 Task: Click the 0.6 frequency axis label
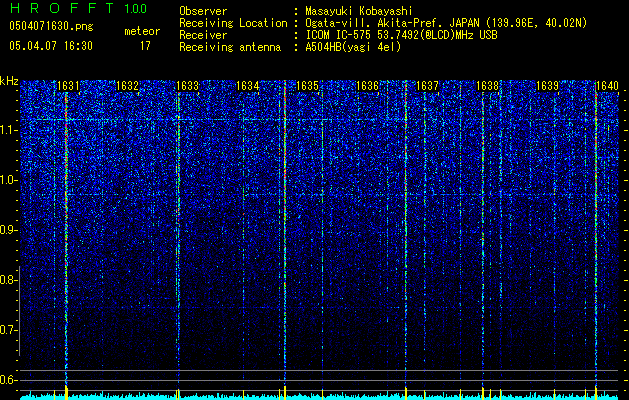[8, 380]
